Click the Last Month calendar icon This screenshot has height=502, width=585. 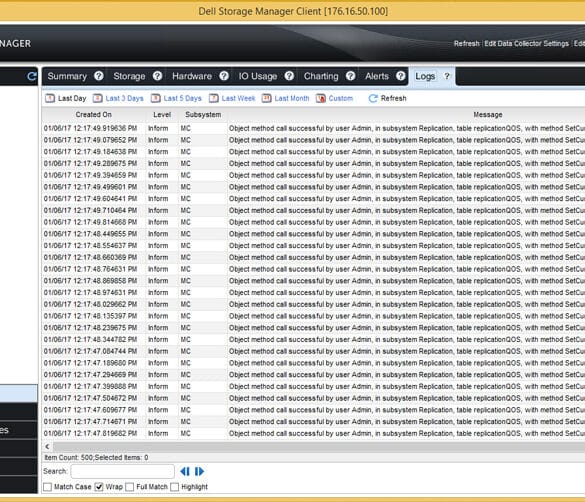click(266, 98)
